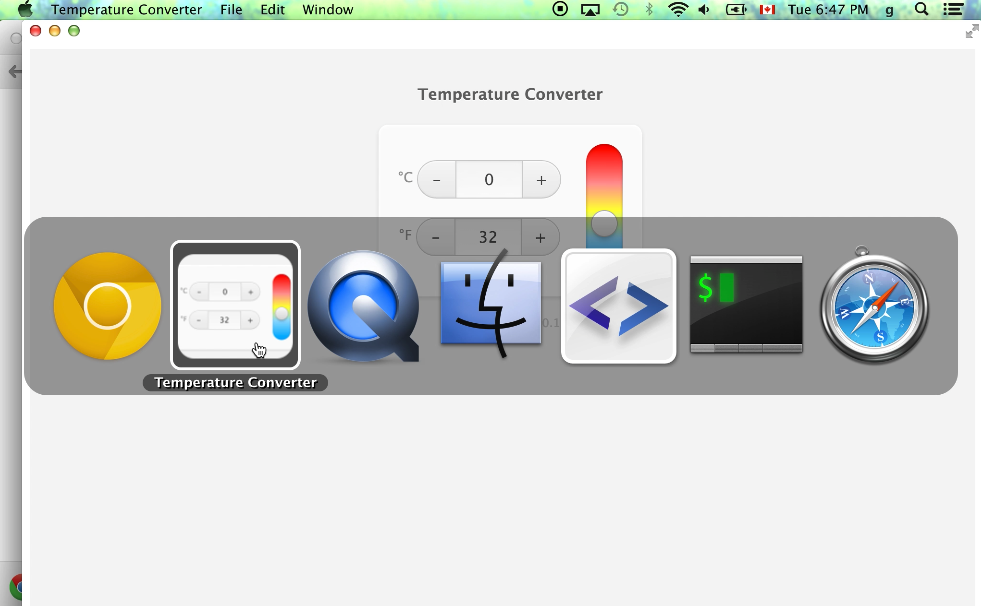Click the user menu labeled g
This screenshot has width=981, height=606.
[889, 10]
